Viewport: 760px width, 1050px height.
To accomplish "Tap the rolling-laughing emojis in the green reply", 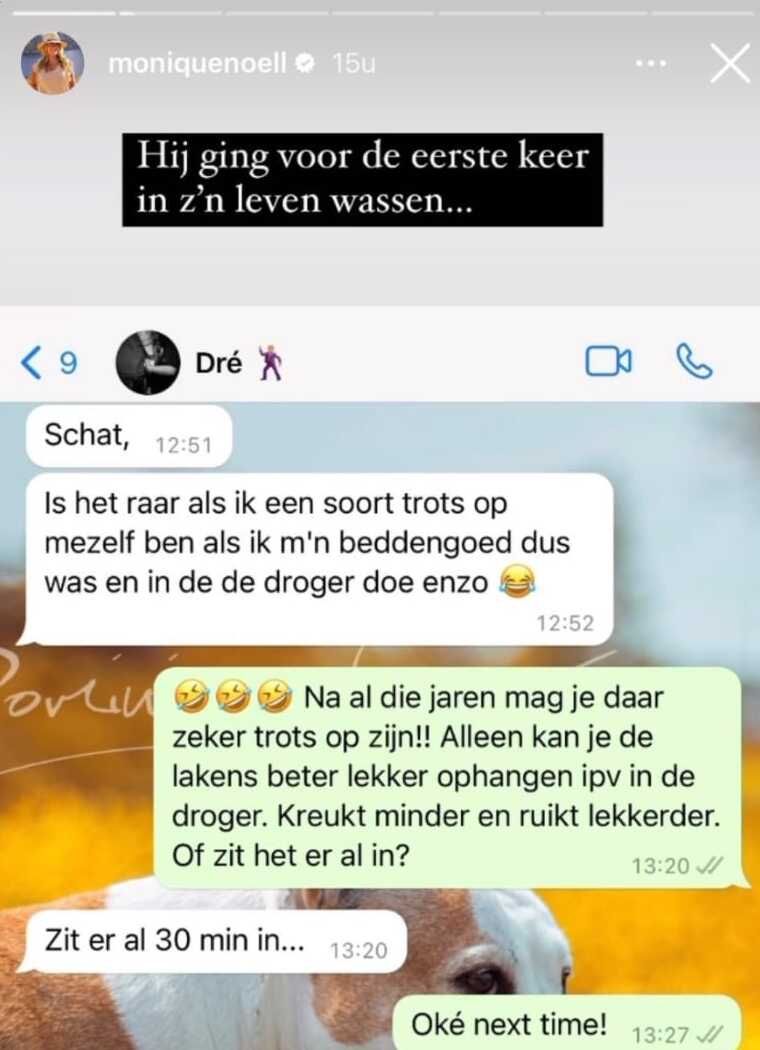I will (232, 698).
